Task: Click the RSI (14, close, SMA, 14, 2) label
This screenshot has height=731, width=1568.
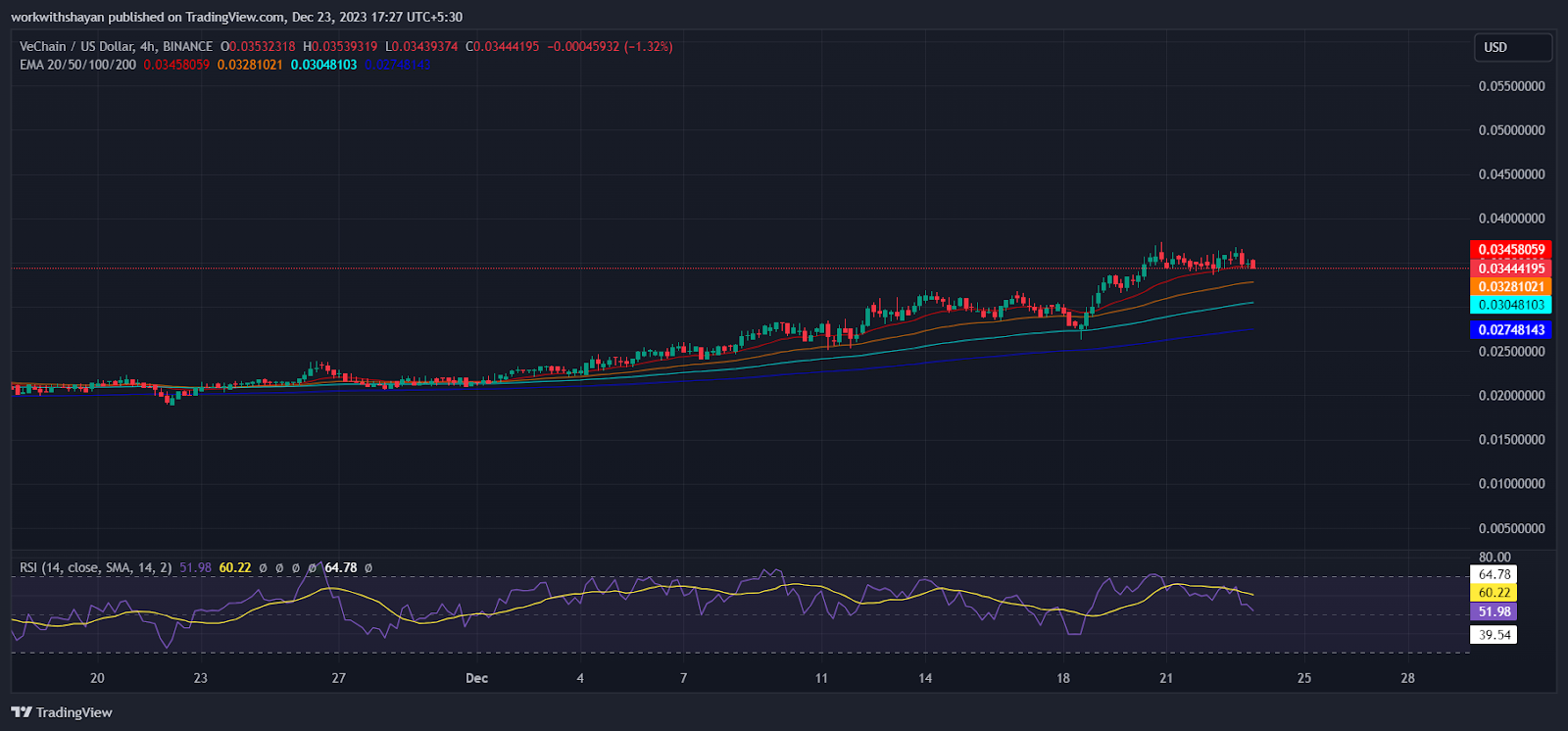Action: coord(95,567)
